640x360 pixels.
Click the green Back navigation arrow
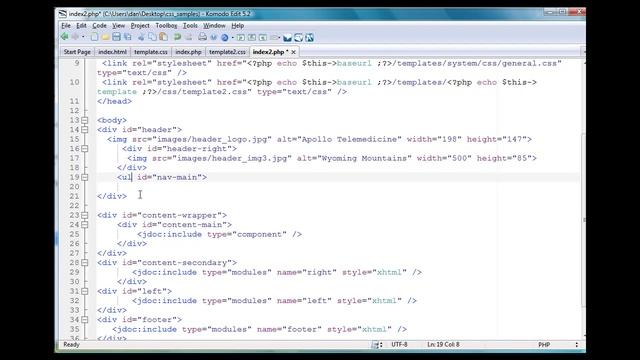64,37
